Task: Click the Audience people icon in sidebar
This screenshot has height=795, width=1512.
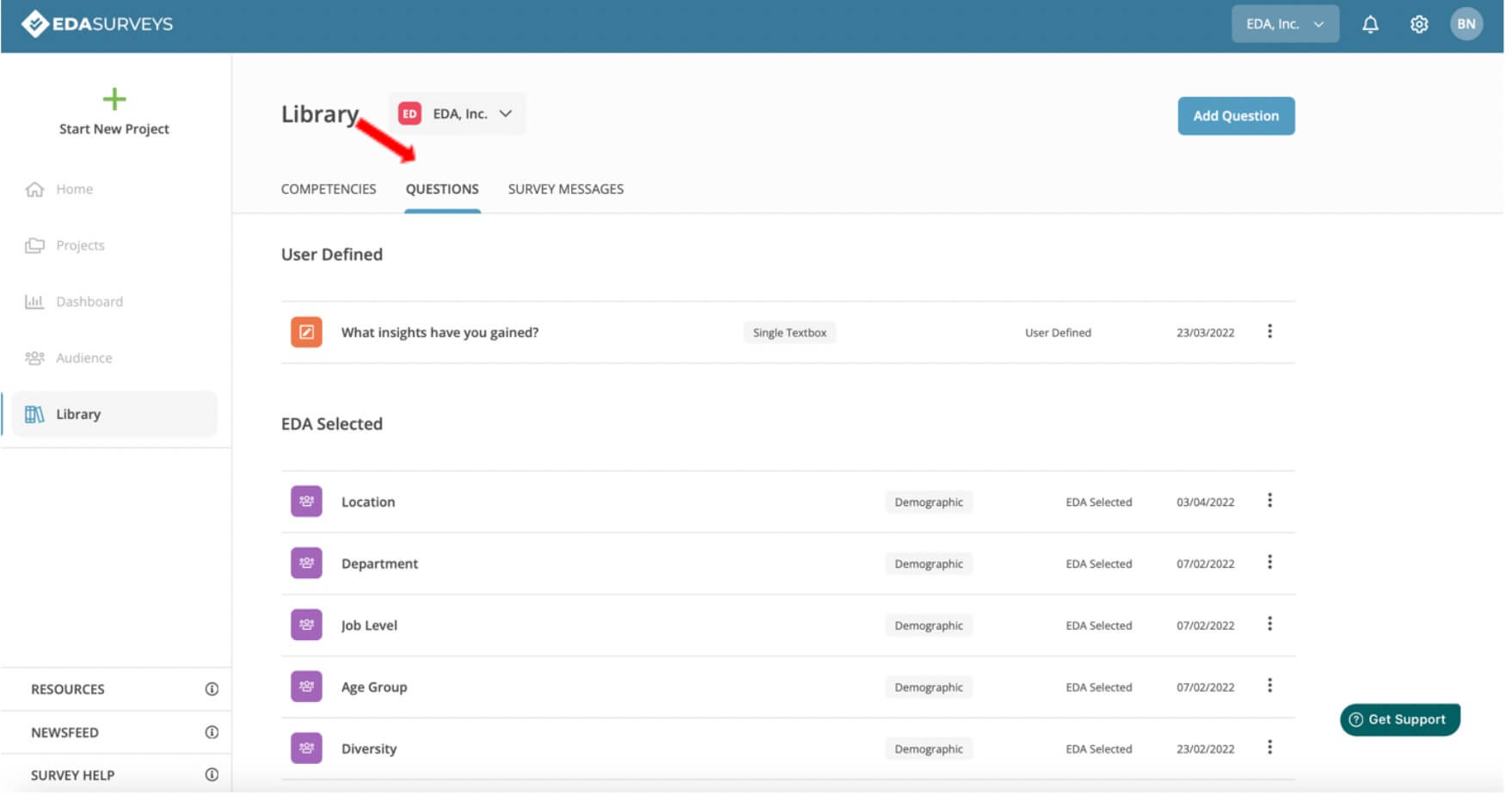Action: [x=34, y=358]
